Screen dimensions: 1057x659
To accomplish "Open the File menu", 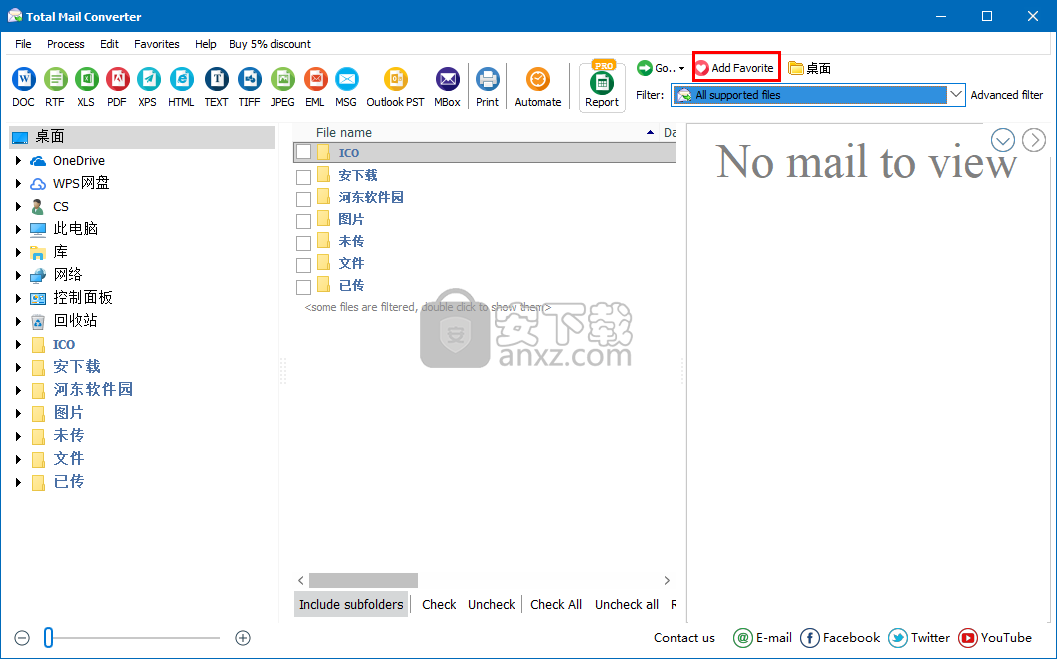I will pos(23,44).
